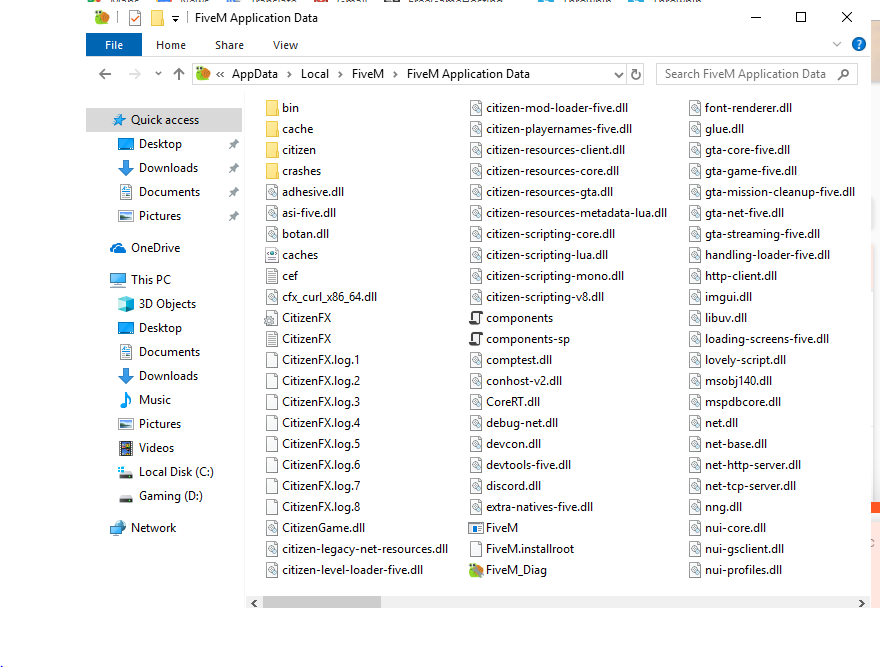Select the CitizenFX.log.1 file icon
The height and width of the screenshot is (667, 880).
point(272,360)
